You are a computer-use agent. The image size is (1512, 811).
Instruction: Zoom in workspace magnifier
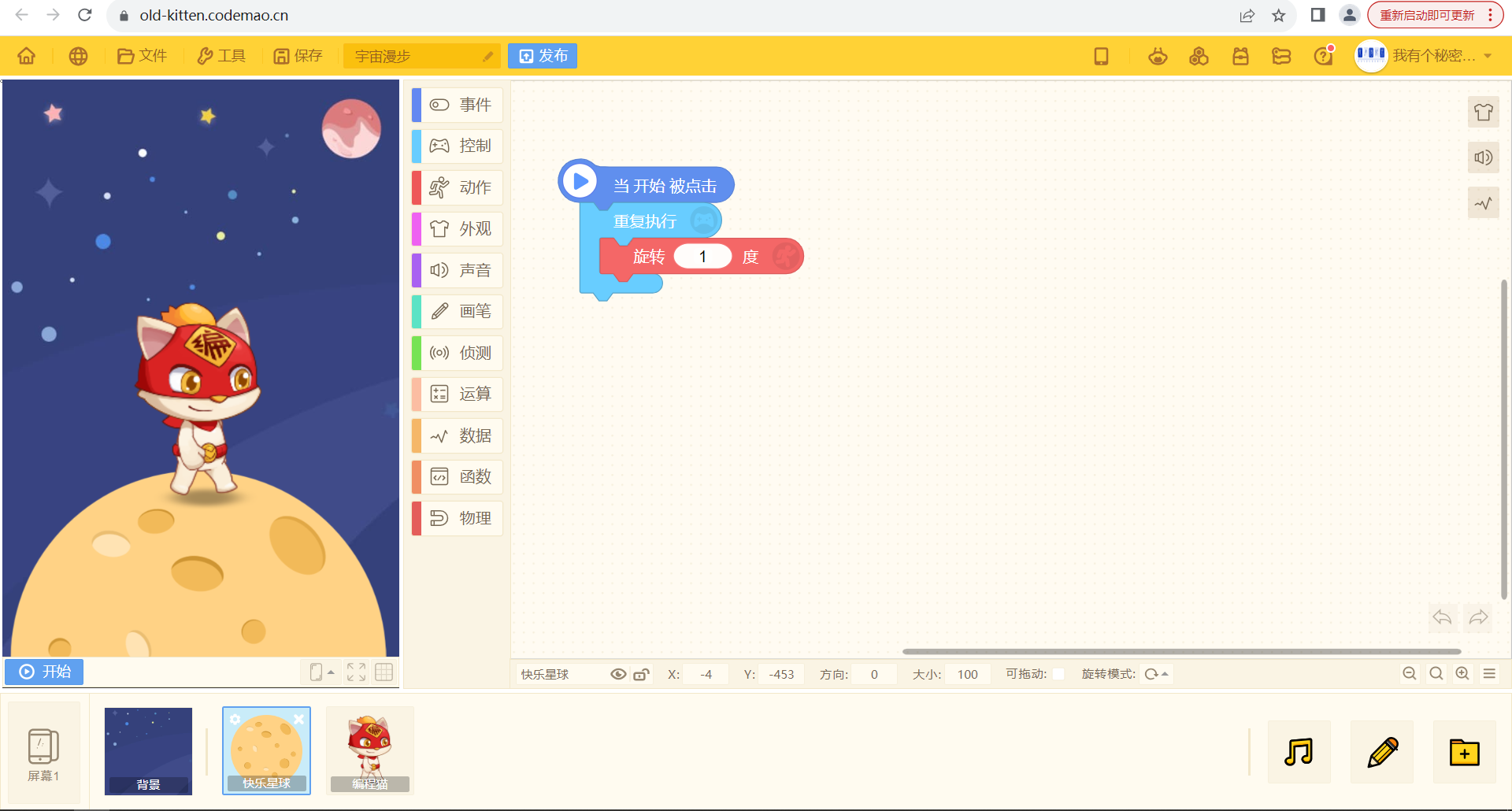(1462, 673)
